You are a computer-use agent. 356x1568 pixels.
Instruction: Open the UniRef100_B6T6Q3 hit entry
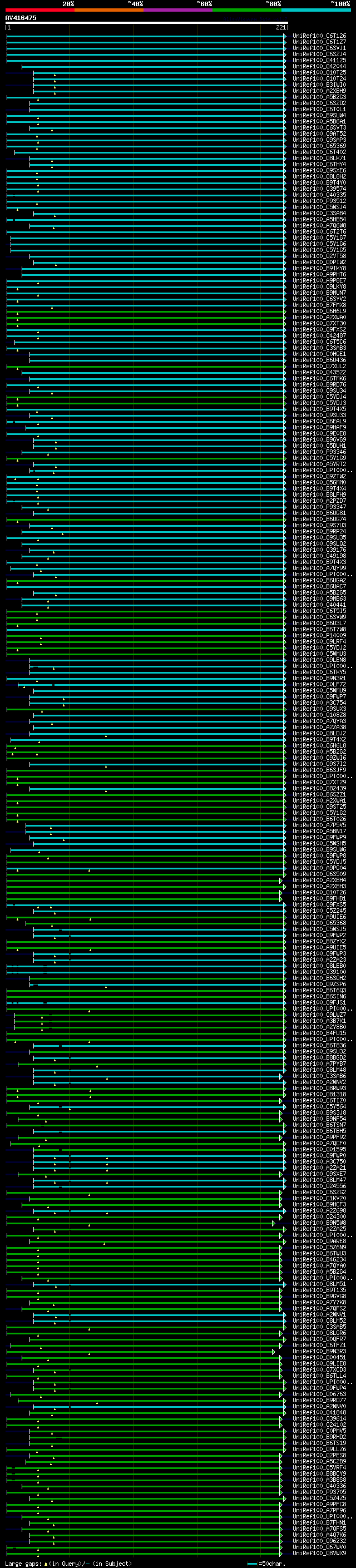(x=319, y=990)
